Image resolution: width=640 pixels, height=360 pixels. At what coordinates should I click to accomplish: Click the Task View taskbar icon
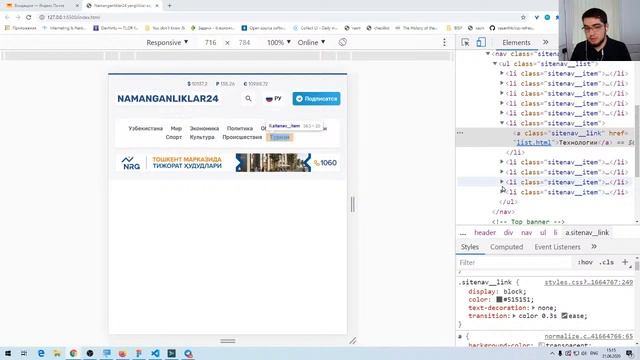(x=24, y=353)
